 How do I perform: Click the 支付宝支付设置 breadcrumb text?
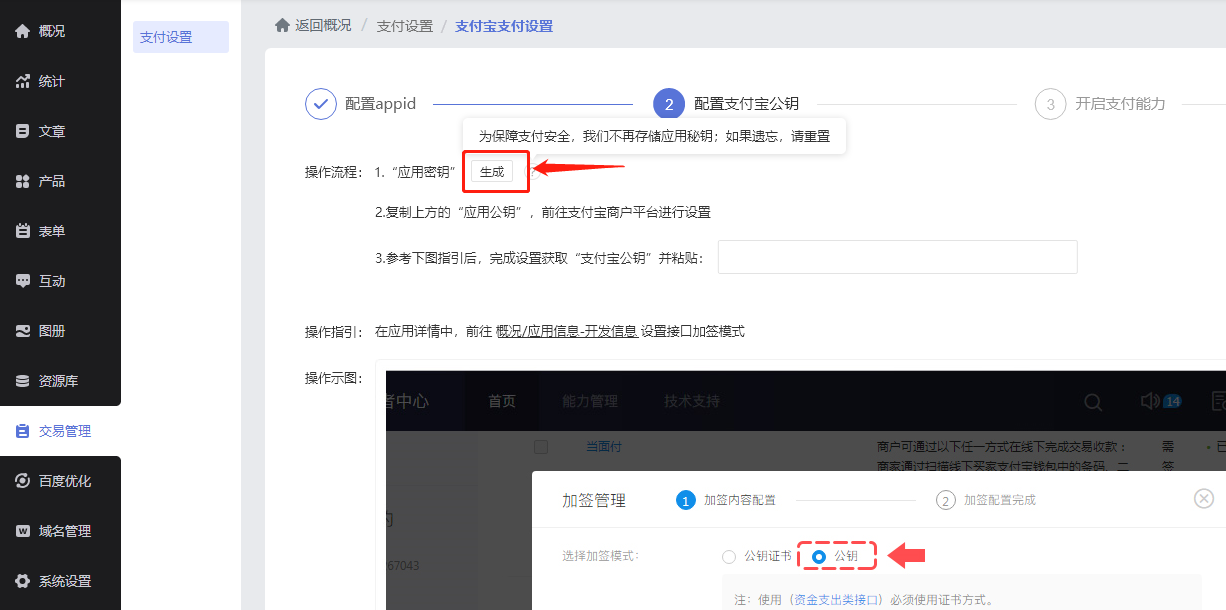[x=504, y=26]
